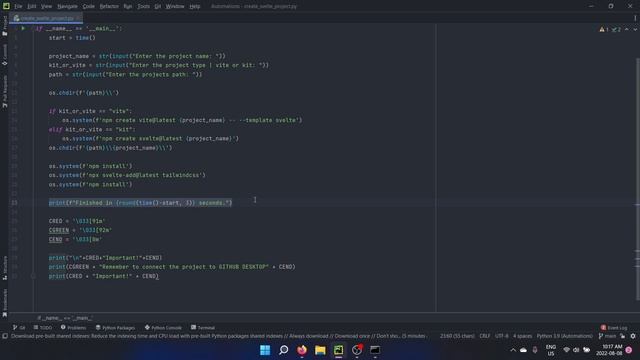Screen dimensions: 640x360
Task: Click the project_name input line
Action: click(137, 56)
